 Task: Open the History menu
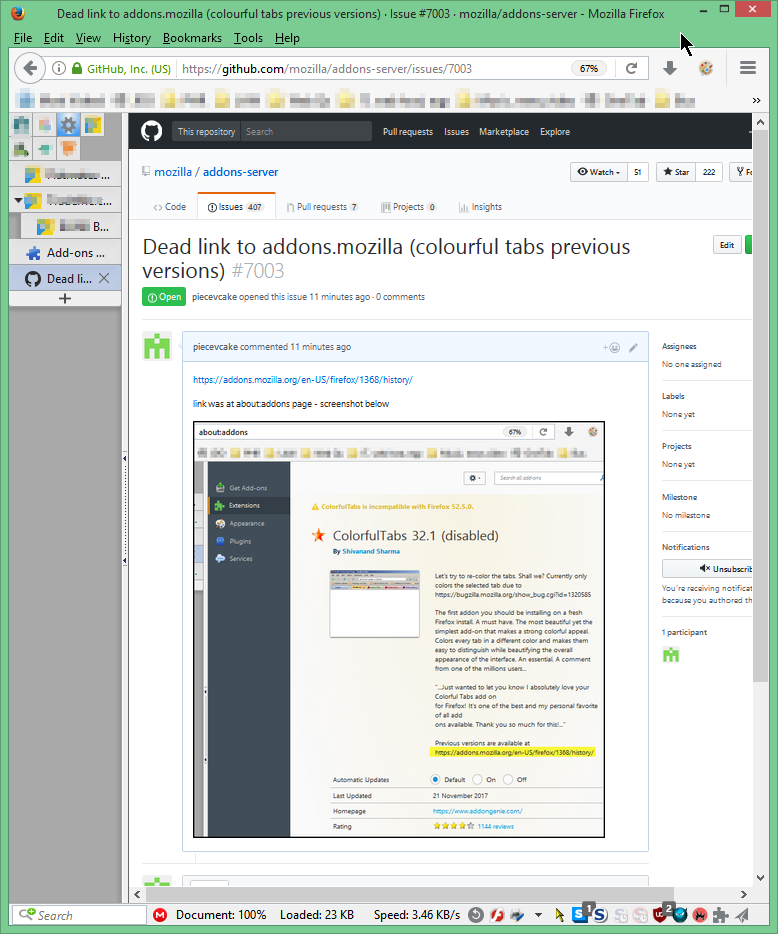coord(132,38)
